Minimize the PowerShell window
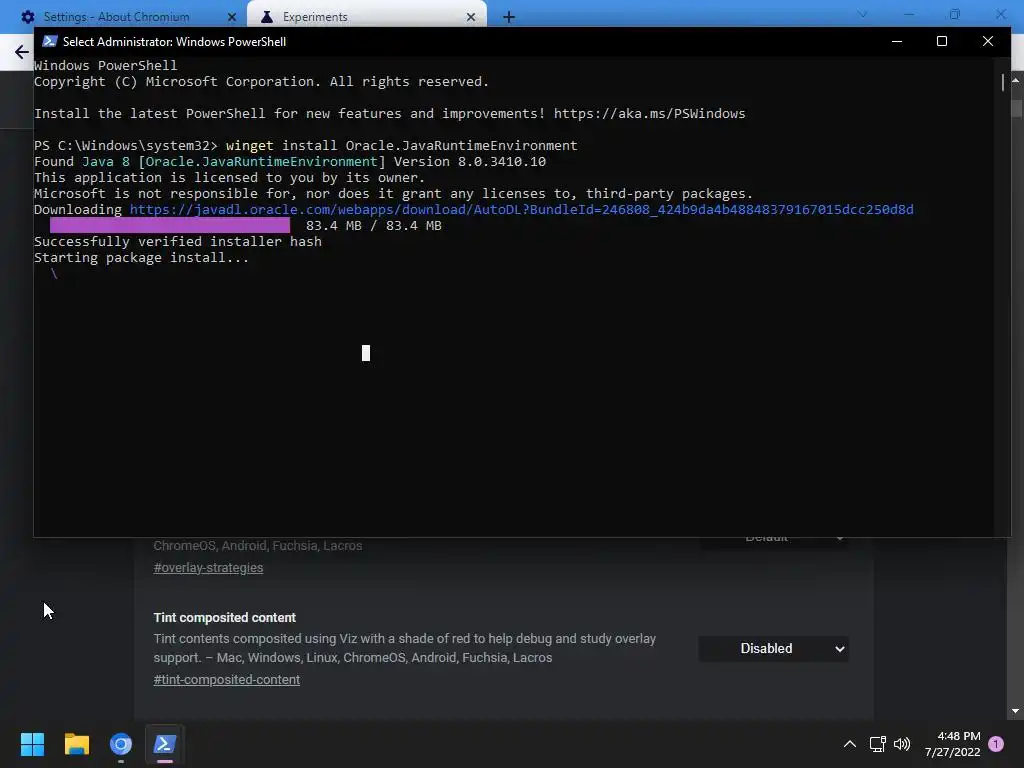Image resolution: width=1024 pixels, height=768 pixels. click(x=897, y=41)
